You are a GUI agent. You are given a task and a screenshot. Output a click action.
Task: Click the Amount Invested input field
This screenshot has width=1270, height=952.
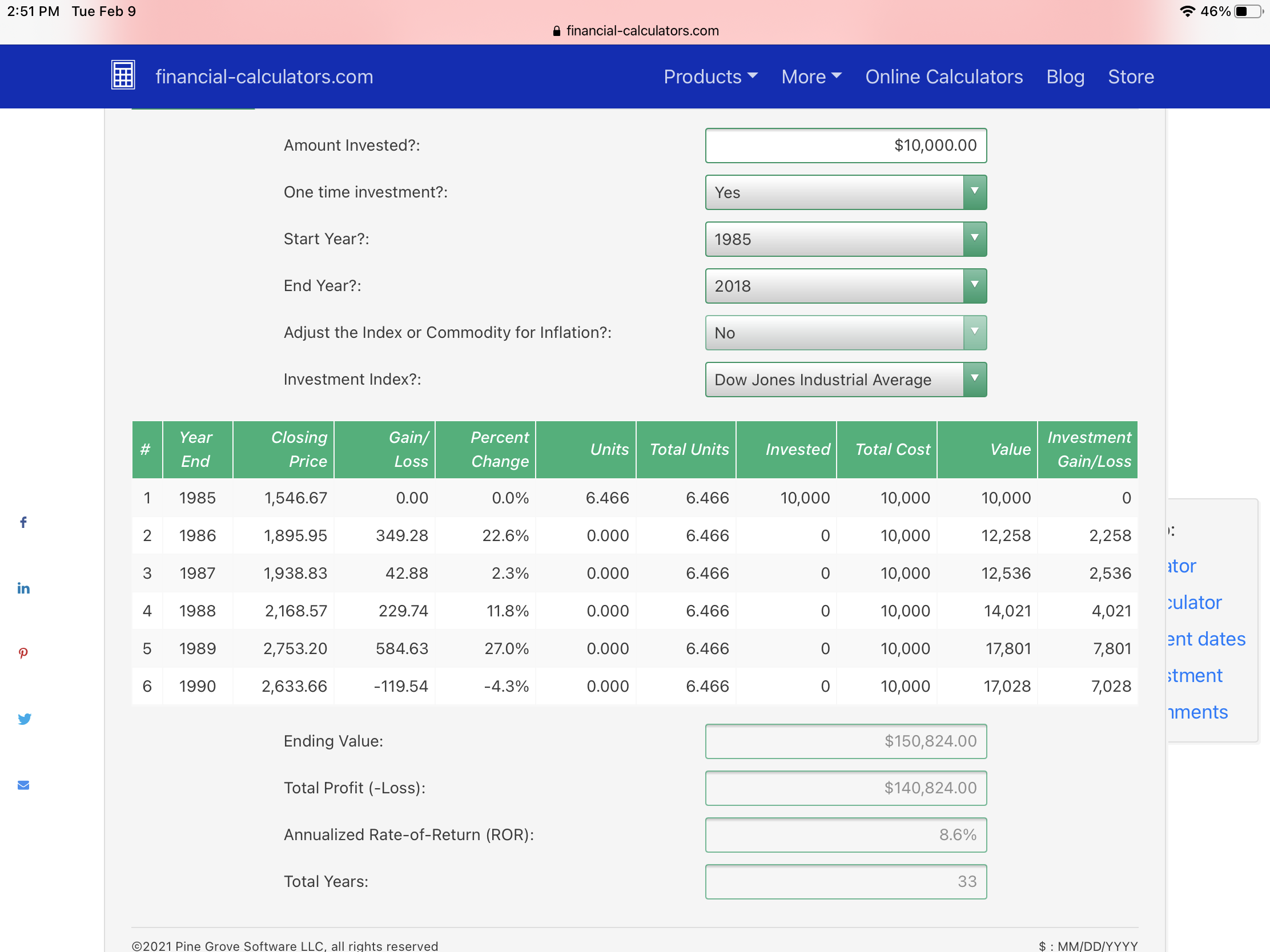coord(845,145)
